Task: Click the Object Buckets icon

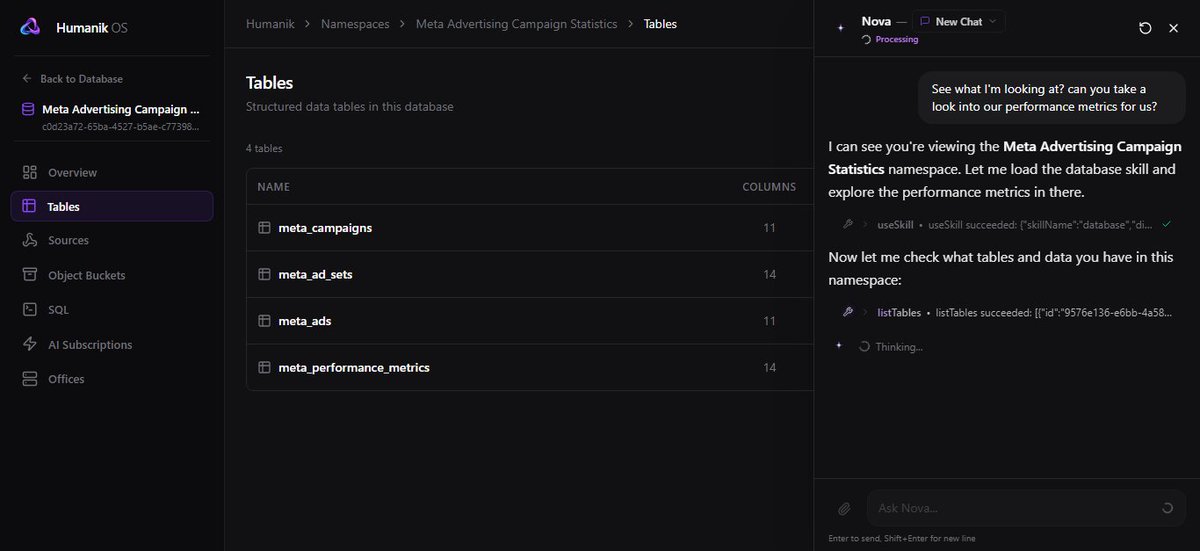Action: click(x=30, y=275)
